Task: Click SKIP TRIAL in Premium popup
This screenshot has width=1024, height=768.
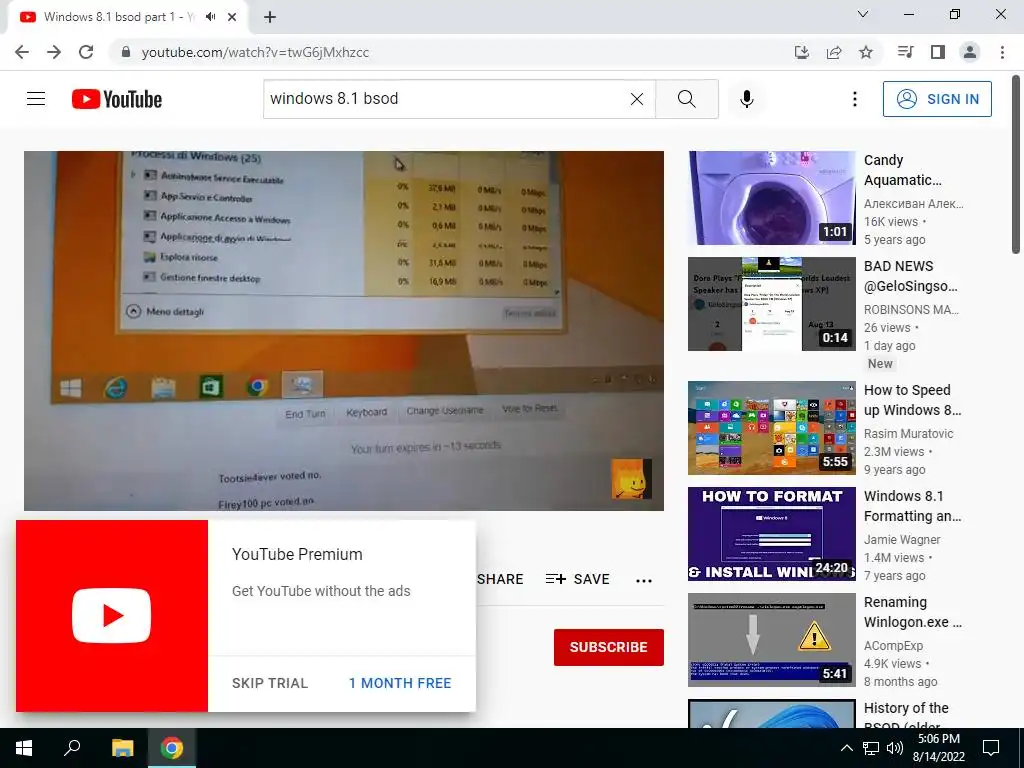Action: pyautogui.click(x=270, y=683)
